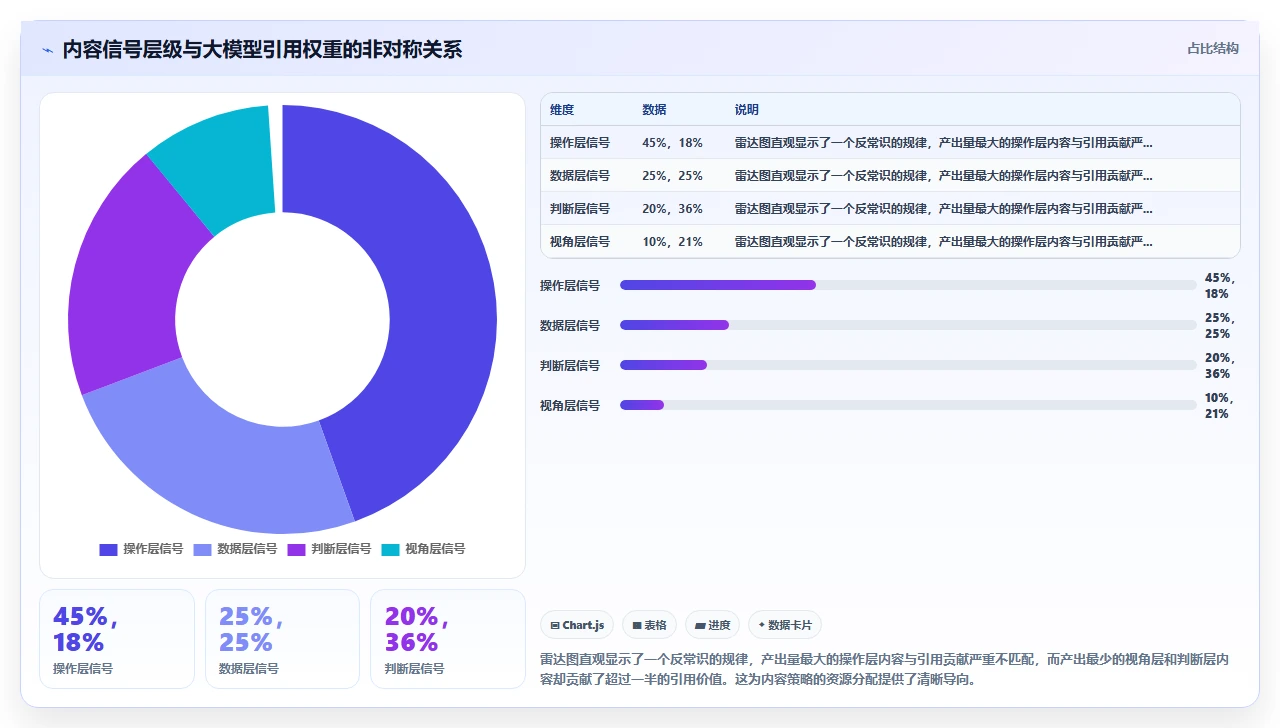
Task: Open the 25%, 25% 数据层信号 data card
Action: (x=282, y=639)
